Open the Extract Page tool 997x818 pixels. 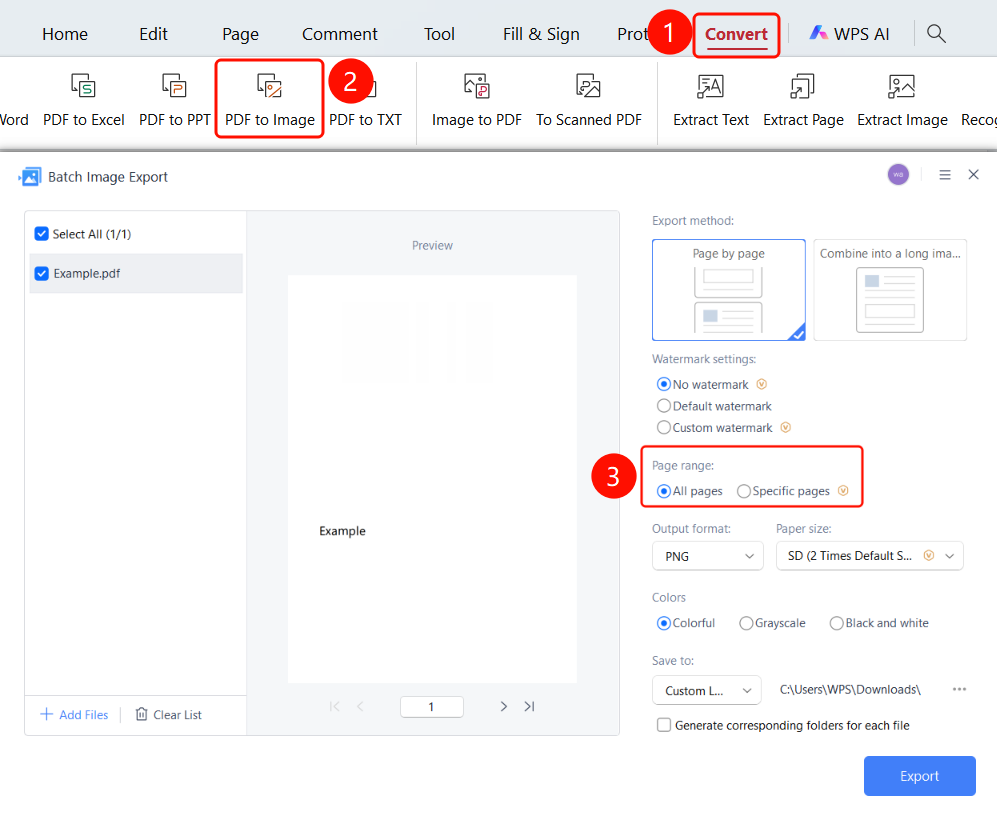tap(803, 99)
